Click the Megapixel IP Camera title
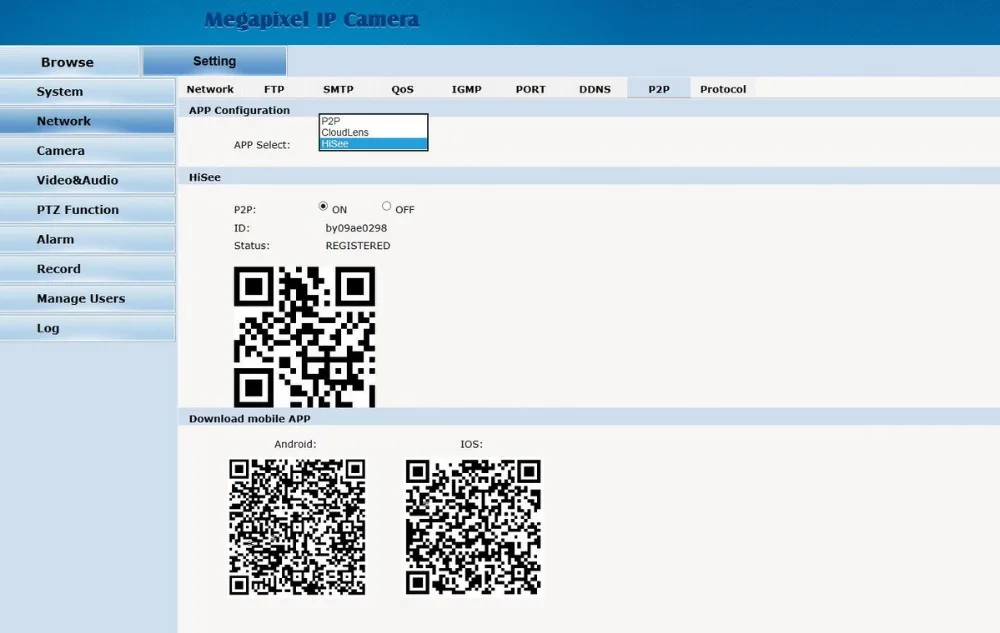This screenshot has width=1000, height=633. [312, 20]
